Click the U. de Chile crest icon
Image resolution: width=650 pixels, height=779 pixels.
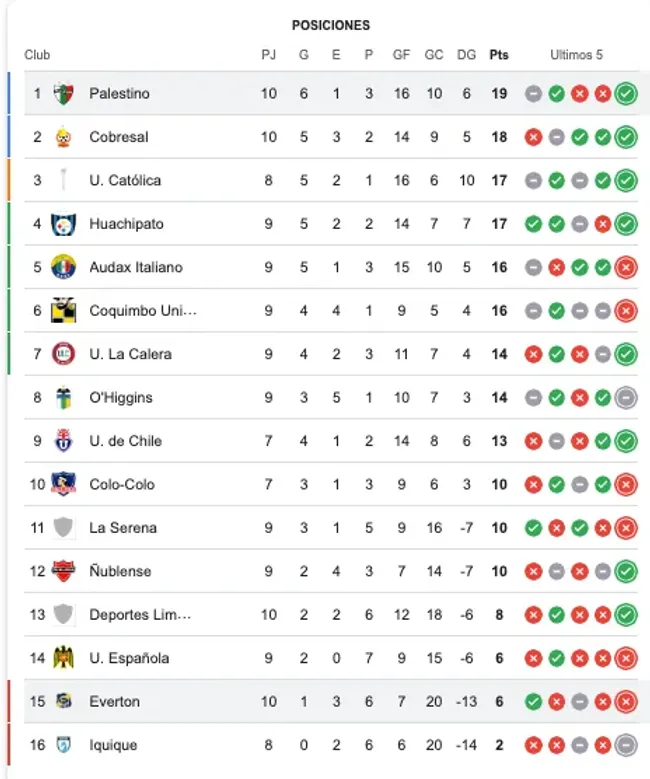point(63,441)
